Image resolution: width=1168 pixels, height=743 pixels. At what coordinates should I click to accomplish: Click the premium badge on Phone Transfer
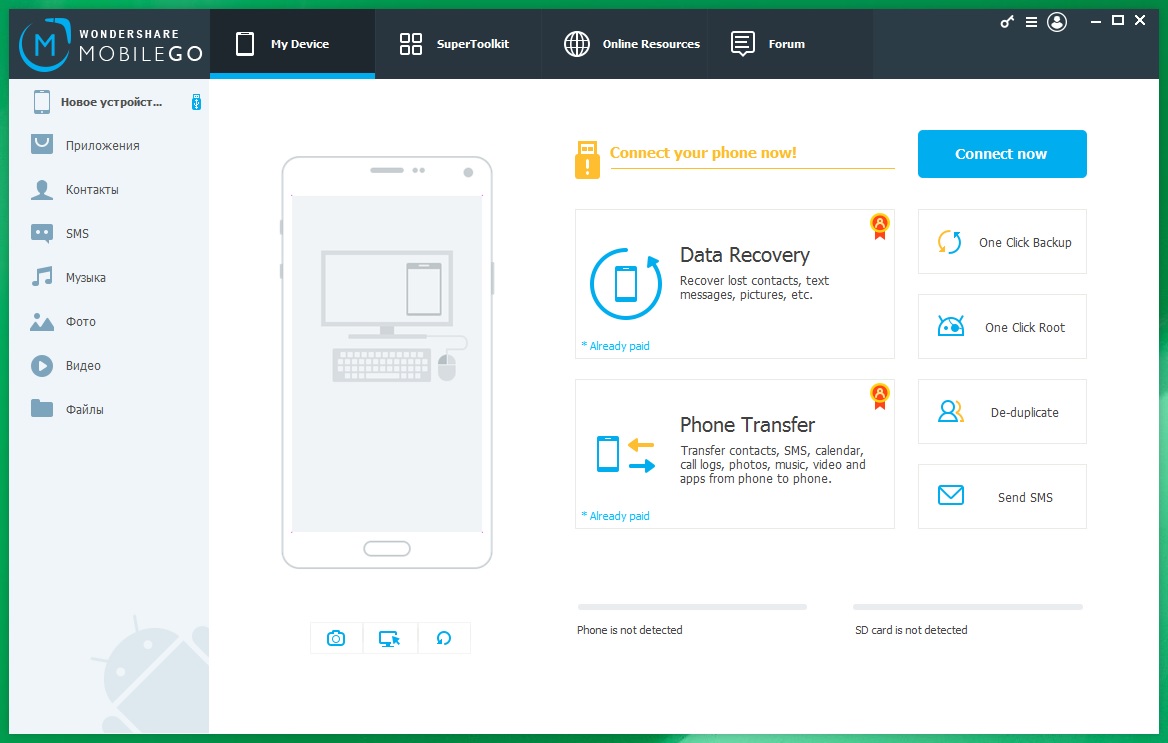pyautogui.click(x=880, y=396)
